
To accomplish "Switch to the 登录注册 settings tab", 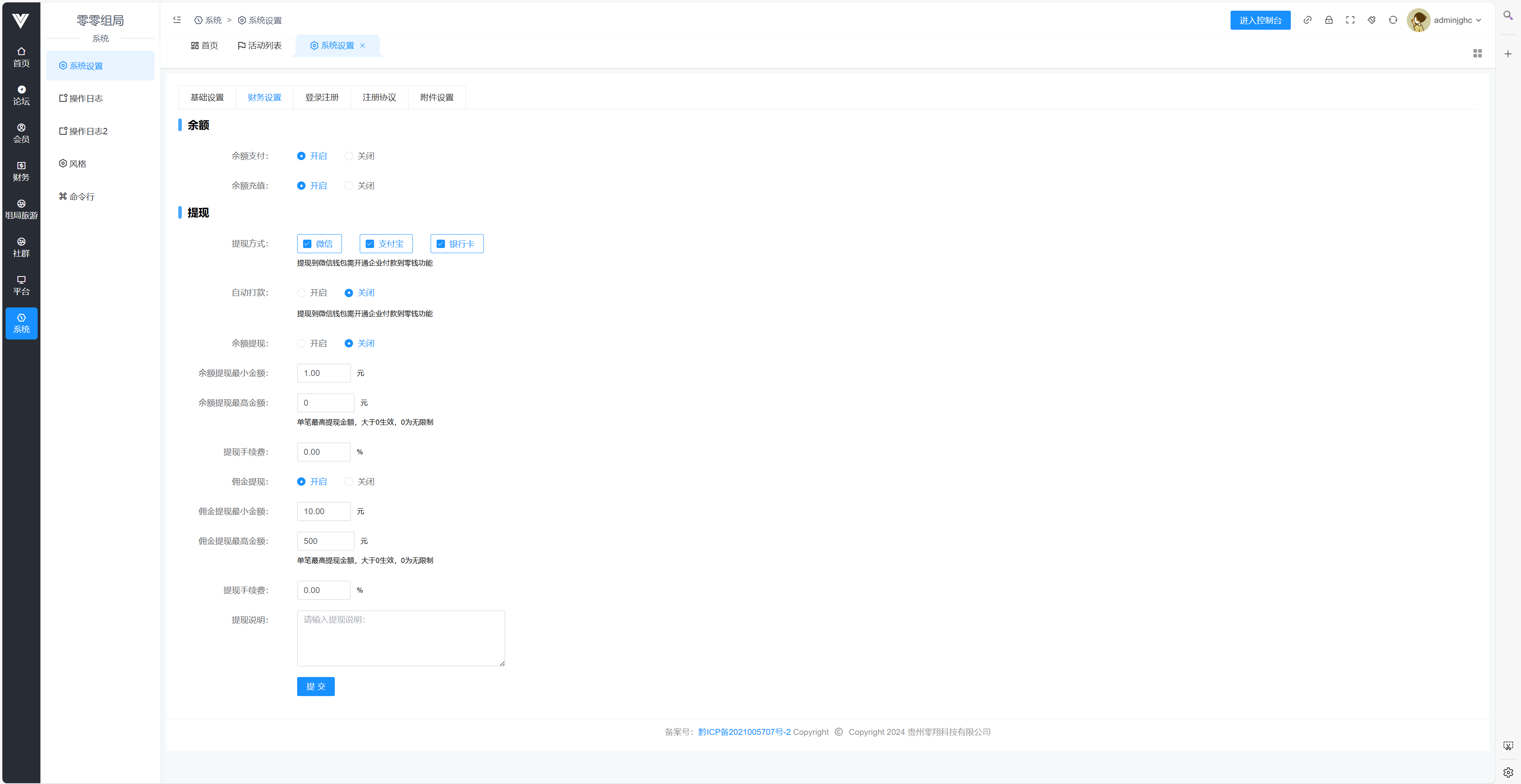I will coord(322,97).
